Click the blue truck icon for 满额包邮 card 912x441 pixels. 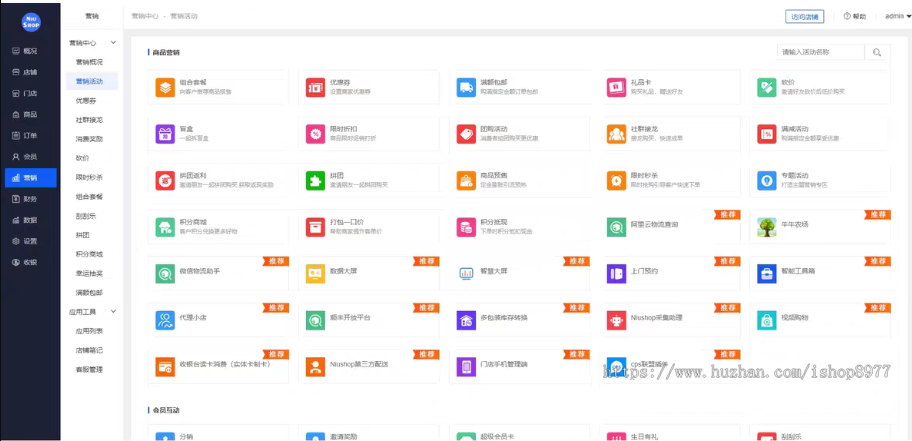pos(466,87)
